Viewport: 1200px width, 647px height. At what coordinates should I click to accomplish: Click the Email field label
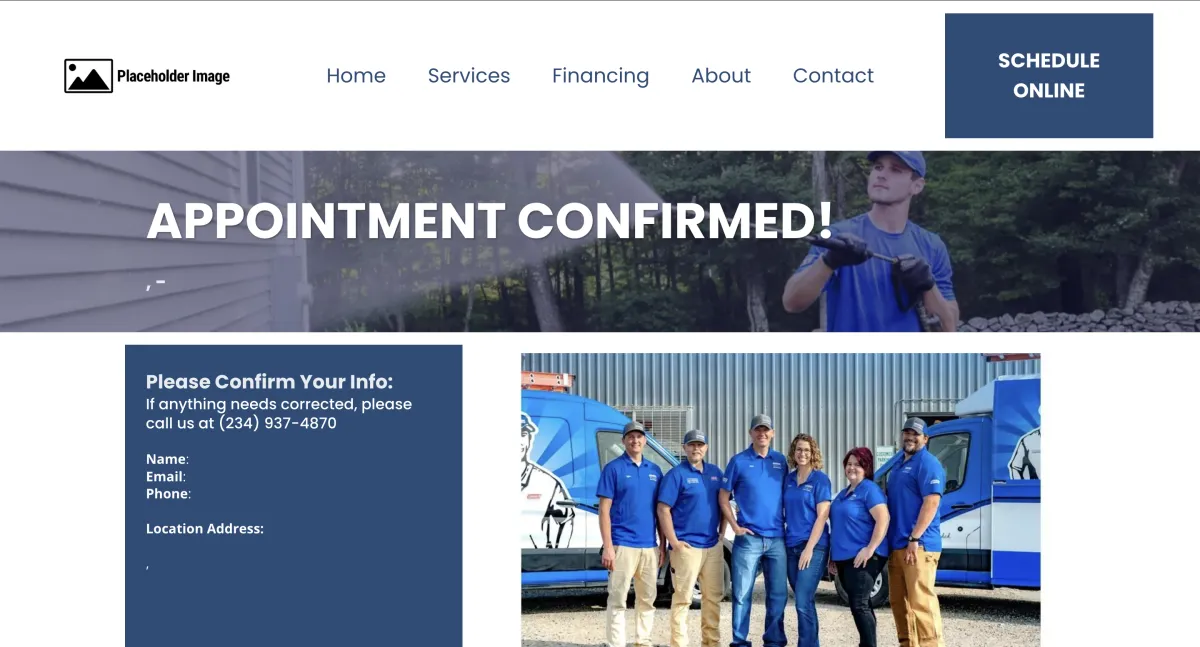click(x=166, y=477)
